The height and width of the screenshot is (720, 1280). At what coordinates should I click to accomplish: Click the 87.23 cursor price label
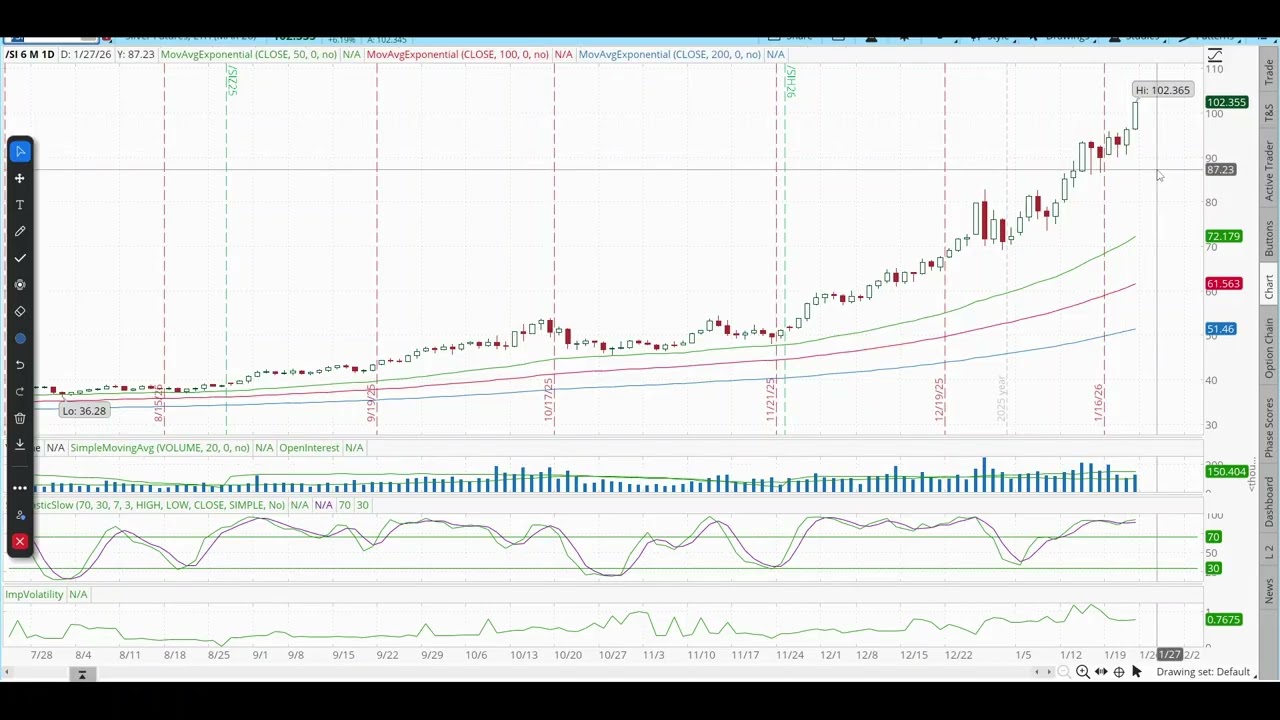(x=1221, y=170)
